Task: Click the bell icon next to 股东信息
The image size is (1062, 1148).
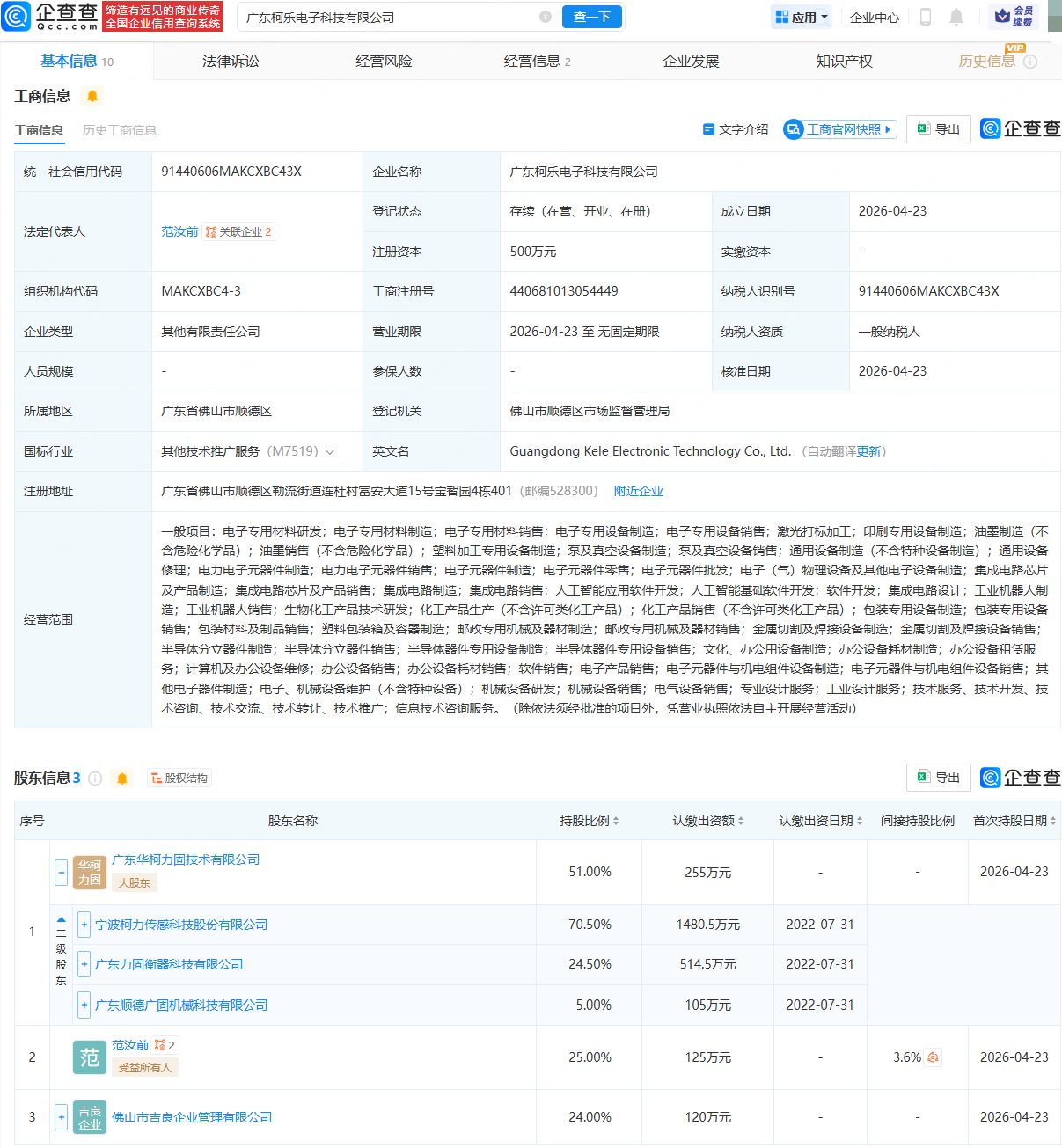Action: pyautogui.click(x=122, y=779)
